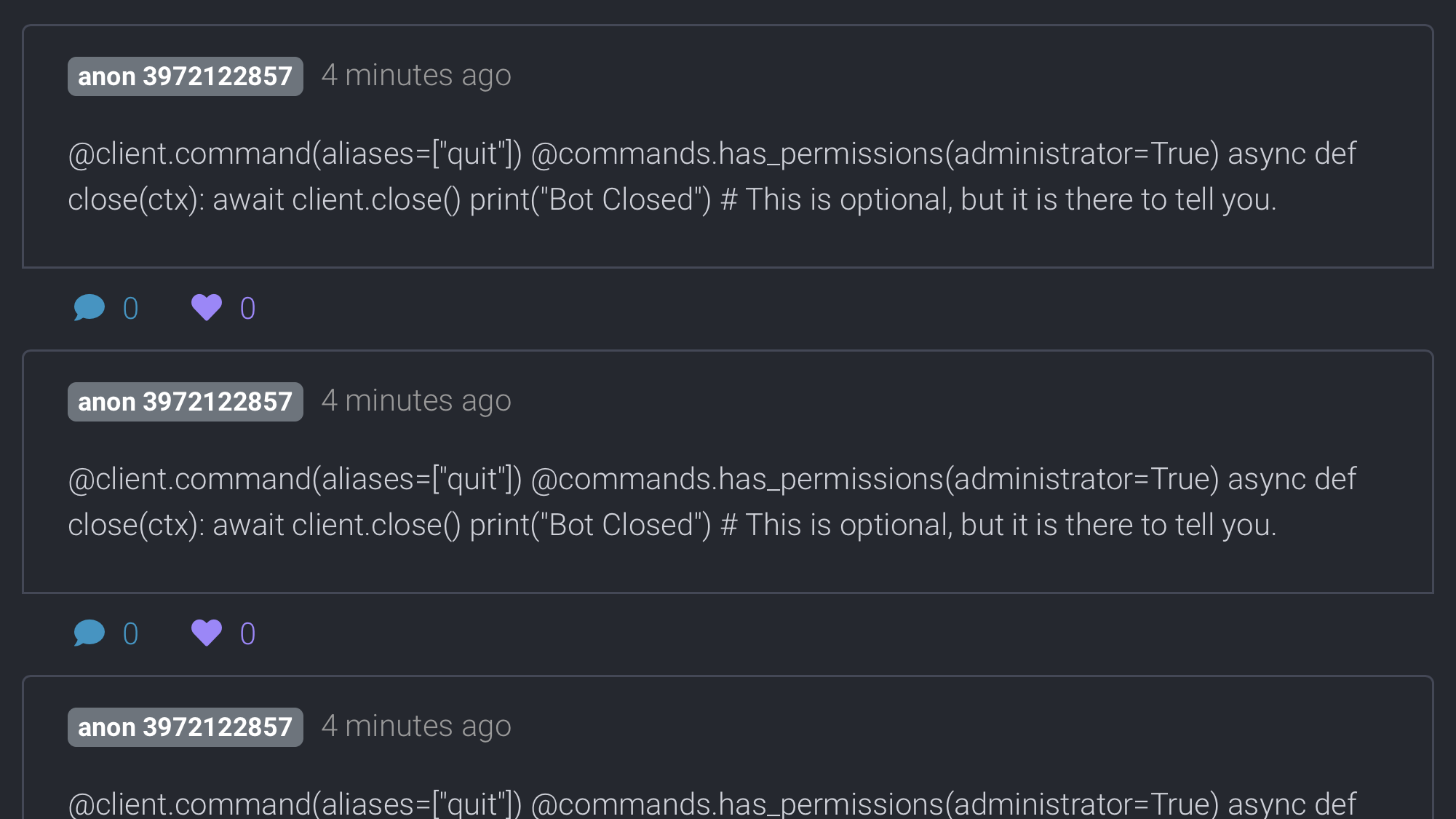The height and width of the screenshot is (819, 1456).
Task: Click the comment count under the first post
Action: pyautogui.click(x=131, y=309)
